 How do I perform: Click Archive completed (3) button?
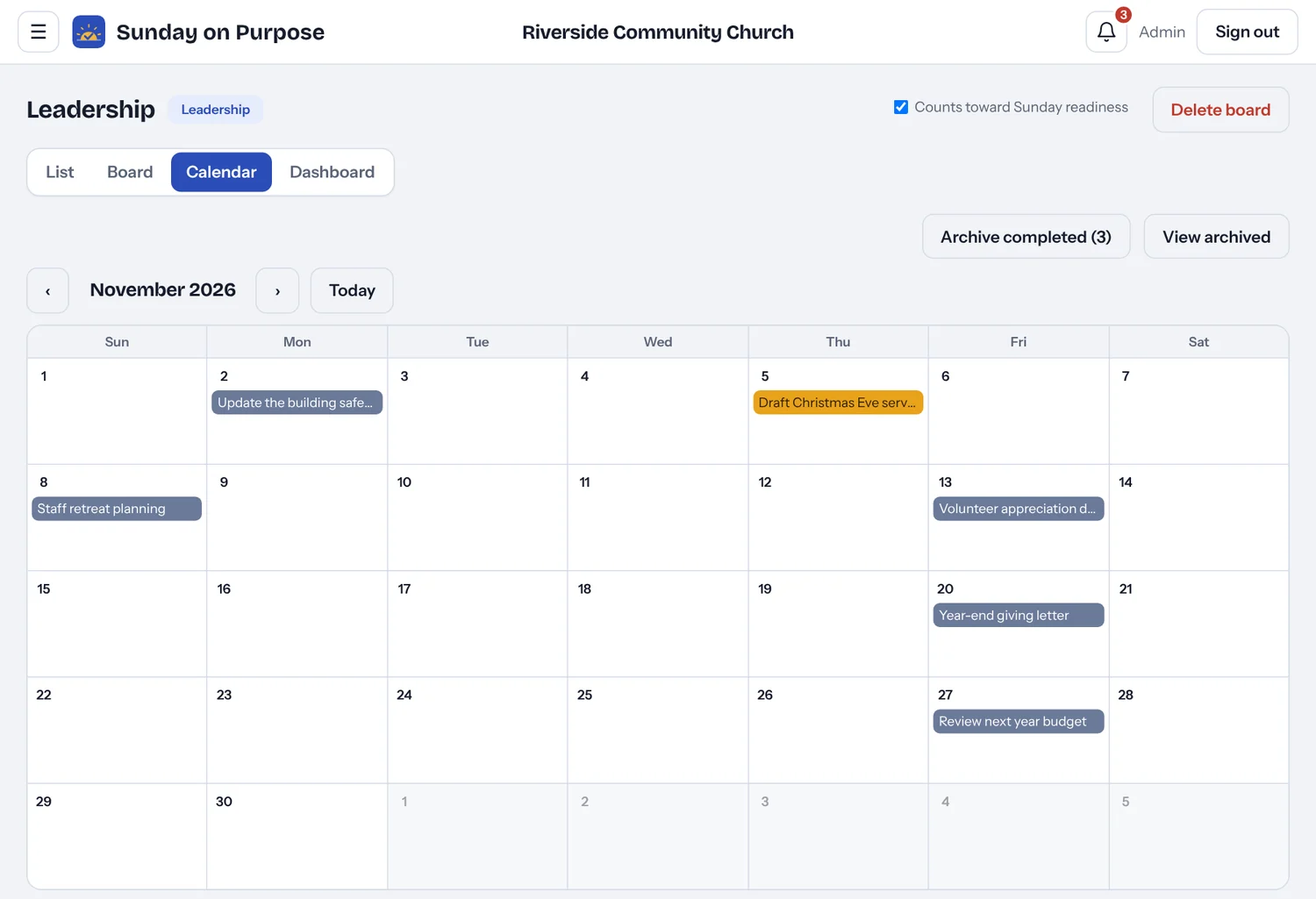1026,237
